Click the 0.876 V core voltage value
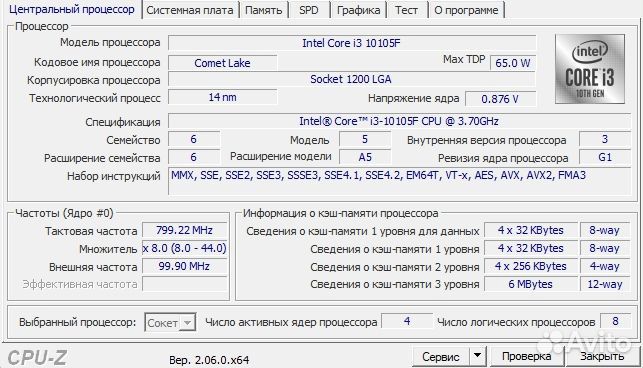 pos(500,99)
